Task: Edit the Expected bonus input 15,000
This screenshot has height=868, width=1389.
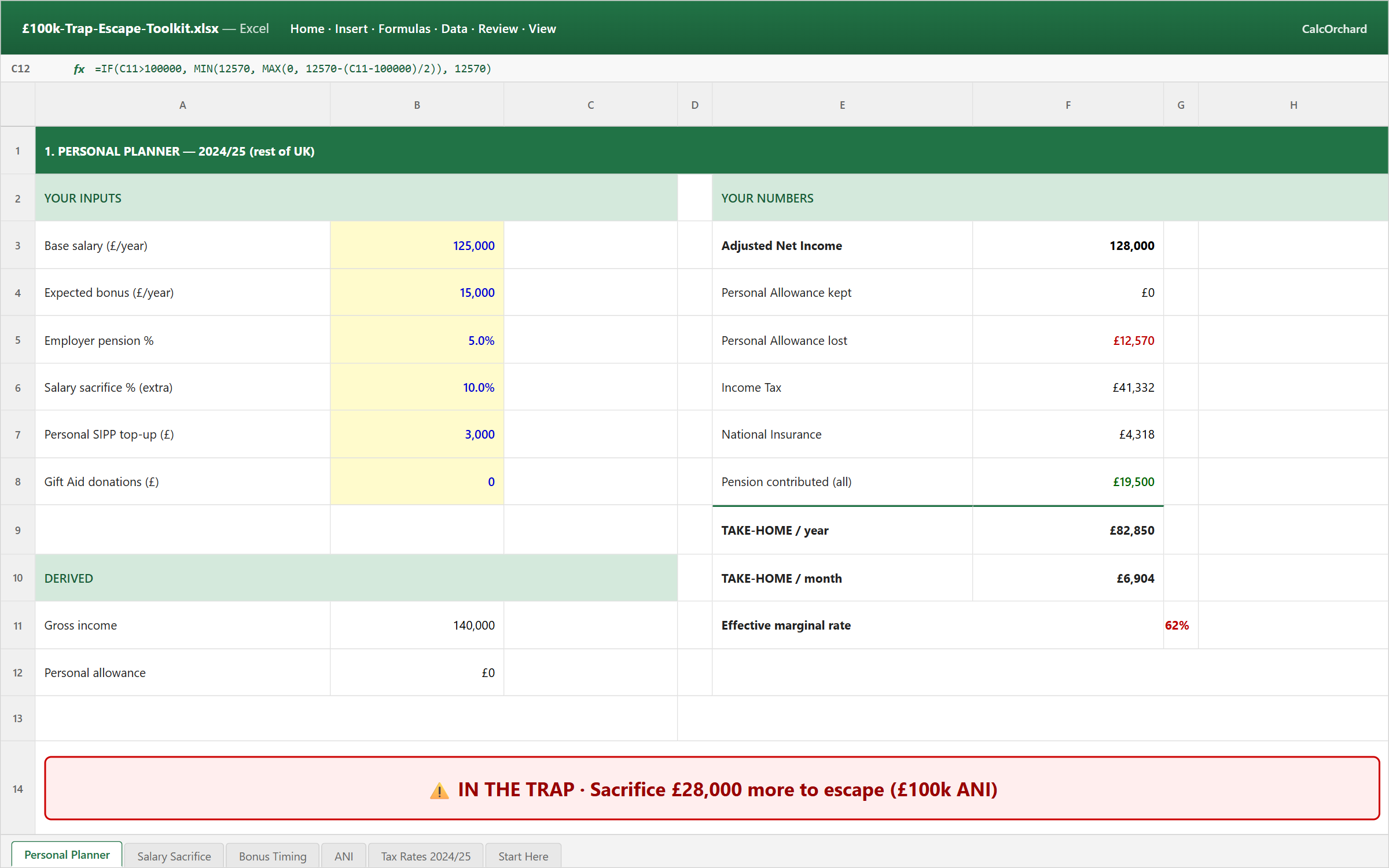Action: point(417,292)
